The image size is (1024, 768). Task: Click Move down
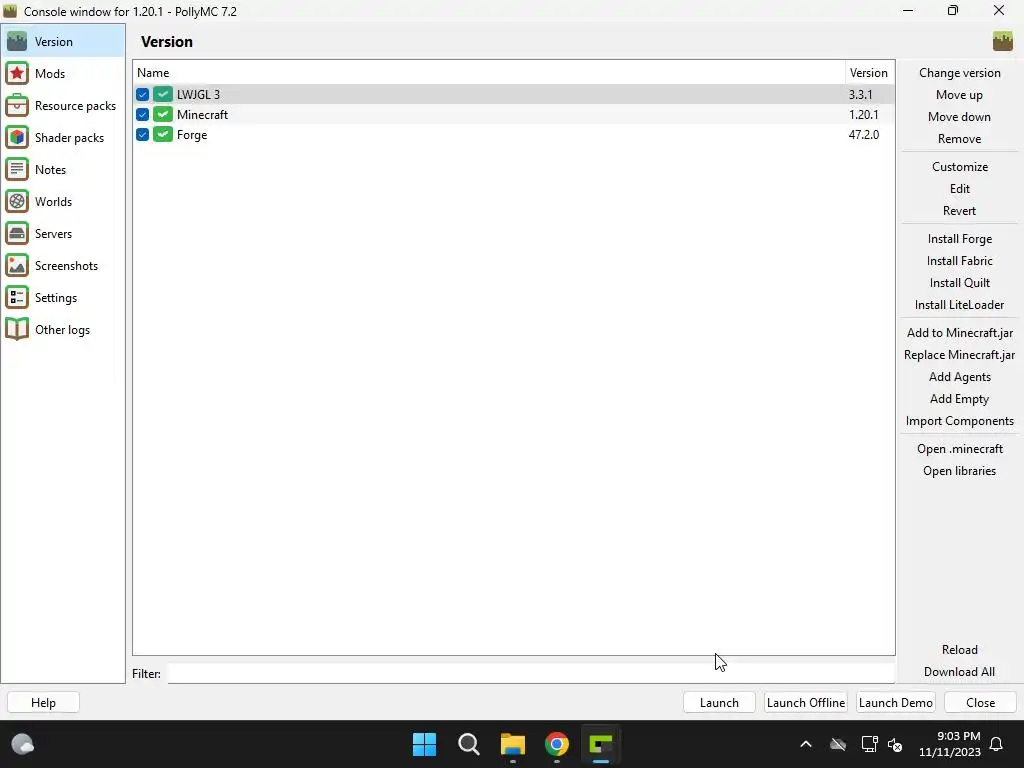click(x=959, y=116)
